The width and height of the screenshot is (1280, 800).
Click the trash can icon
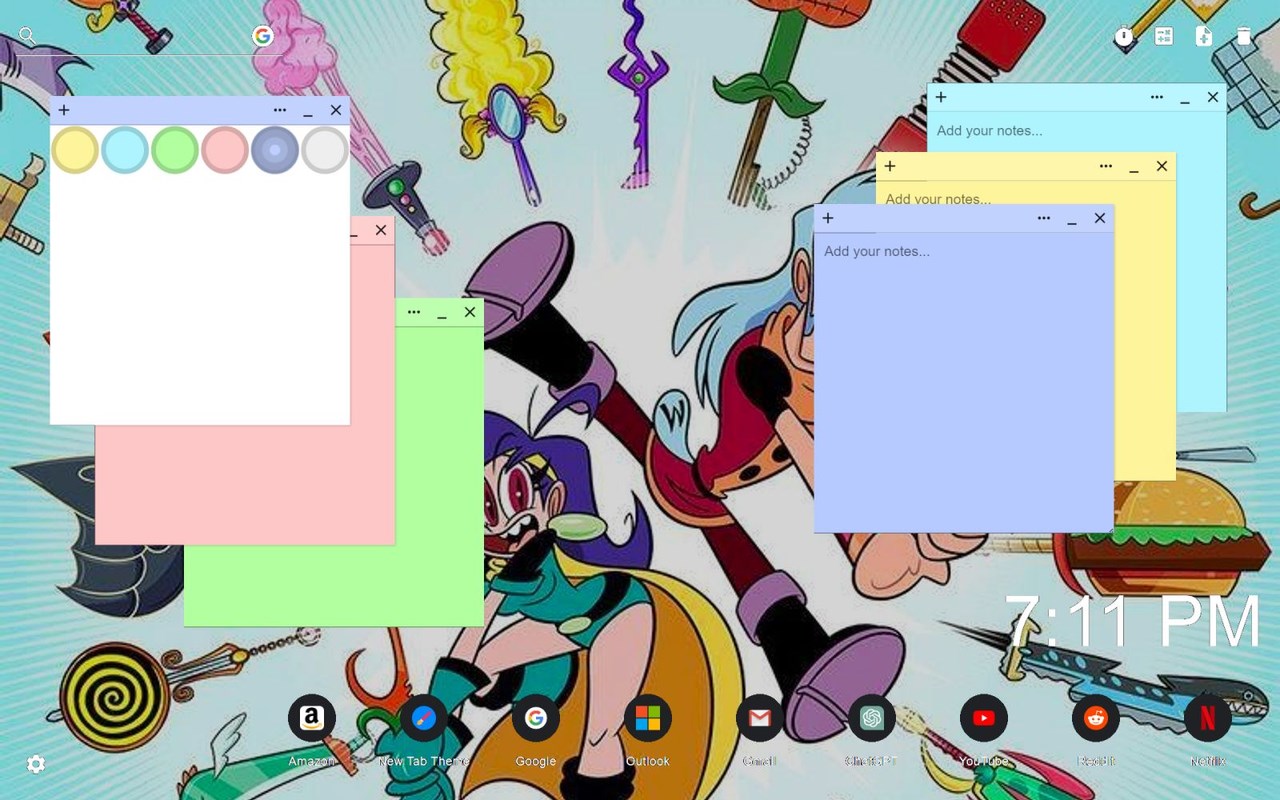(x=1243, y=37)
